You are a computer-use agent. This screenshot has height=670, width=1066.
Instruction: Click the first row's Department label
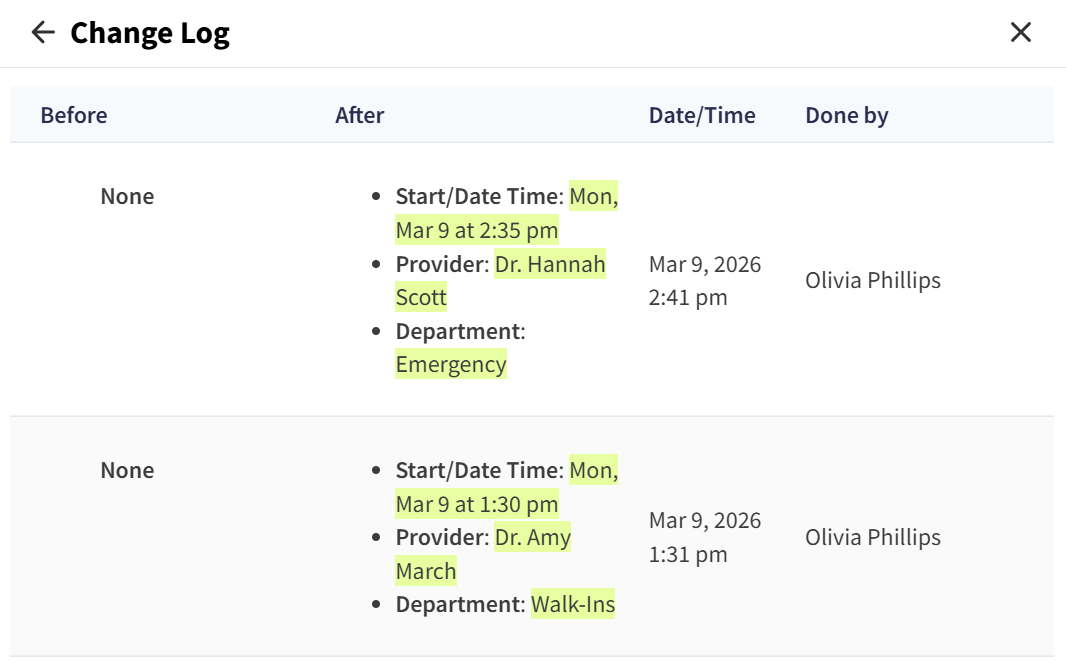pyautogui.click(x=458, y=331)
